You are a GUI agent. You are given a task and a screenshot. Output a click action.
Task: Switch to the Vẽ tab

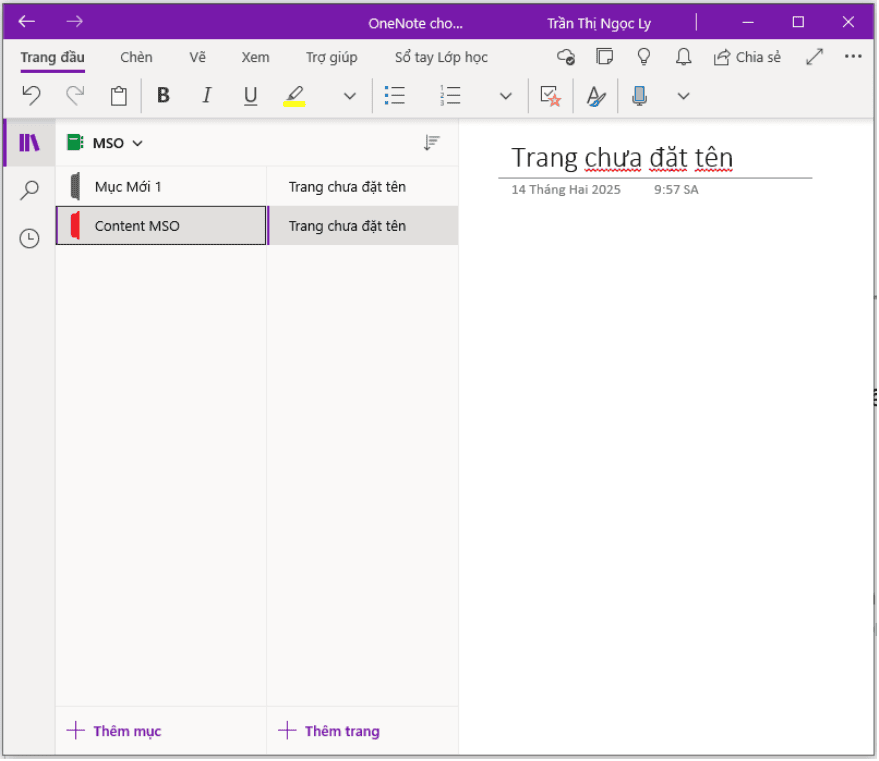(197, 58)
